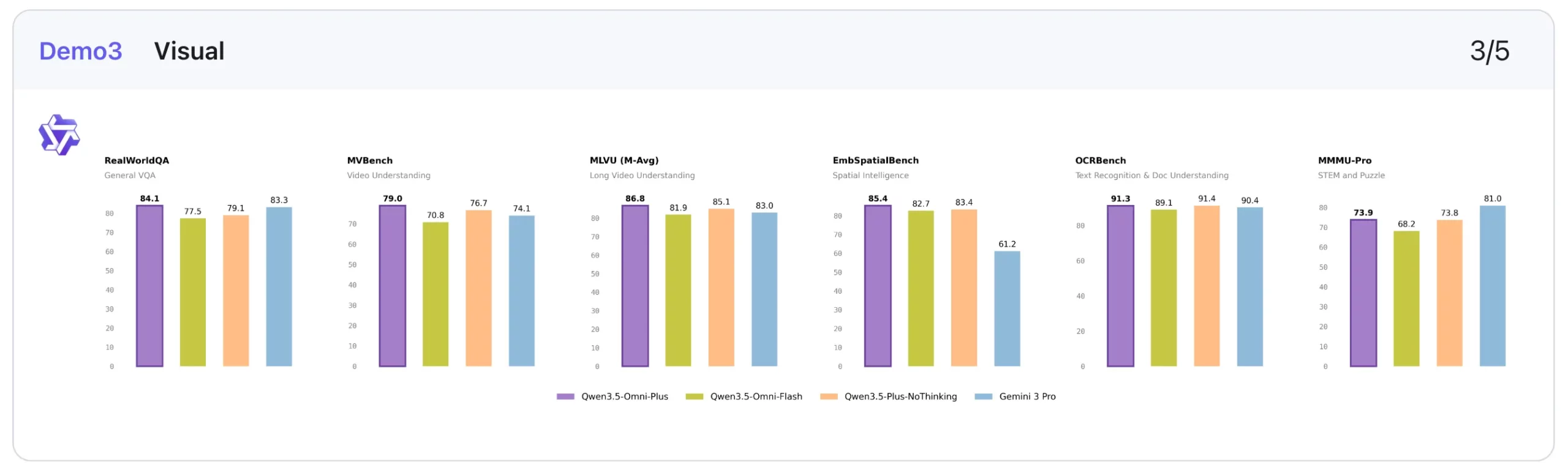1568x473 pixels.
Task: Click the Text Recognition & Doc Understanding subtitle
Action: (1151, 175)
